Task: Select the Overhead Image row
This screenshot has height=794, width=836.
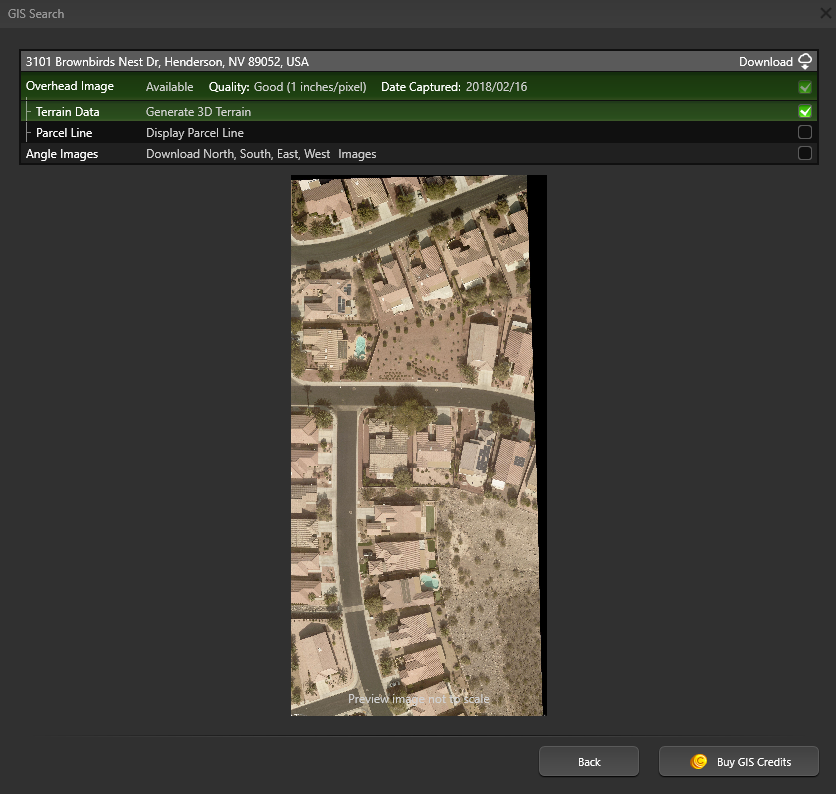Action: (70, 87)
